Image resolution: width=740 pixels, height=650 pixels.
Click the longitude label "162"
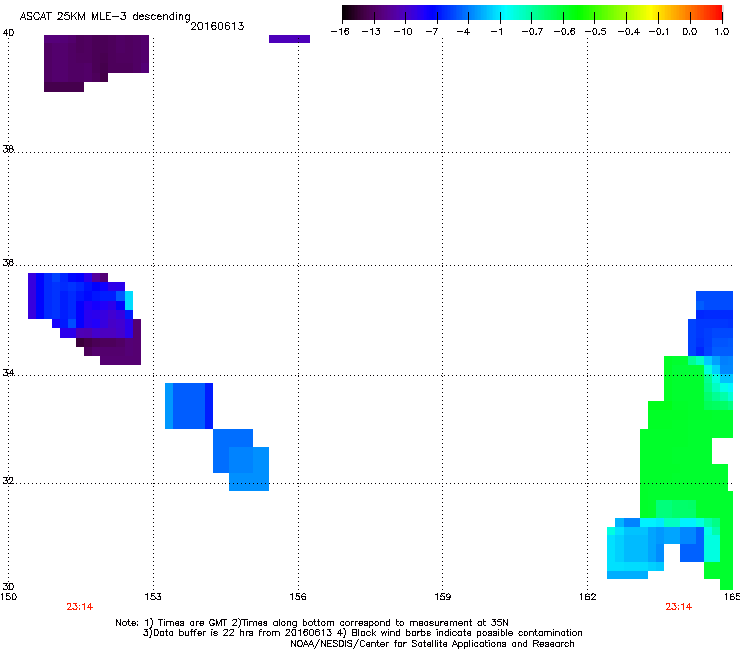tap(587, 597)
